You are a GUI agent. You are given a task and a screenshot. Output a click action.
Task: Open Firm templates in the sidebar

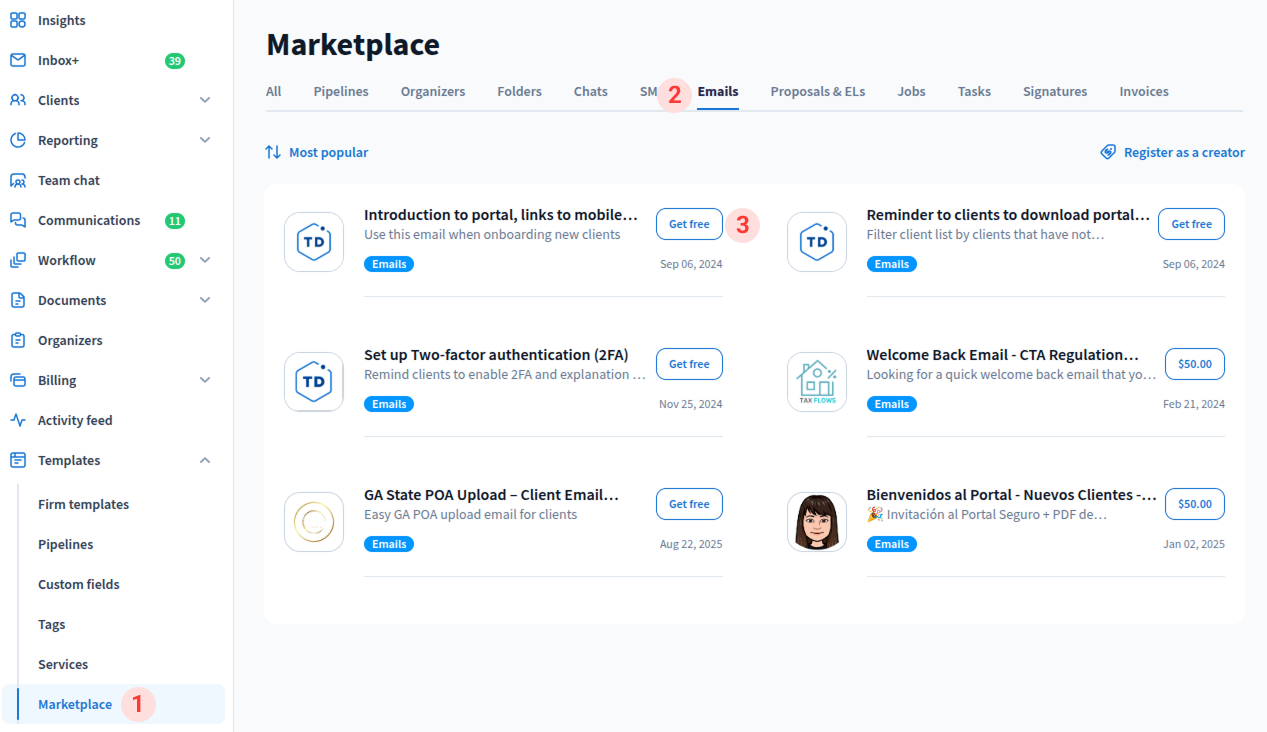83,504
